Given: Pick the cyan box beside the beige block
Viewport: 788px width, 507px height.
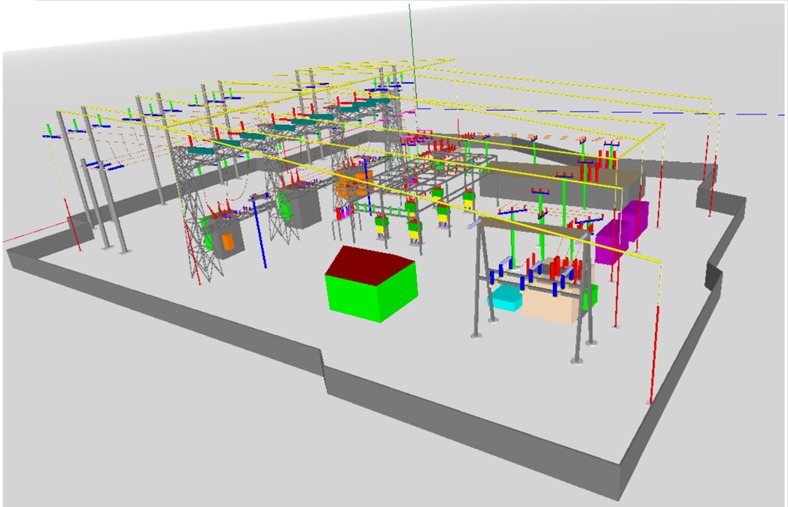Looking at the screenshot, I should point(504,298).
